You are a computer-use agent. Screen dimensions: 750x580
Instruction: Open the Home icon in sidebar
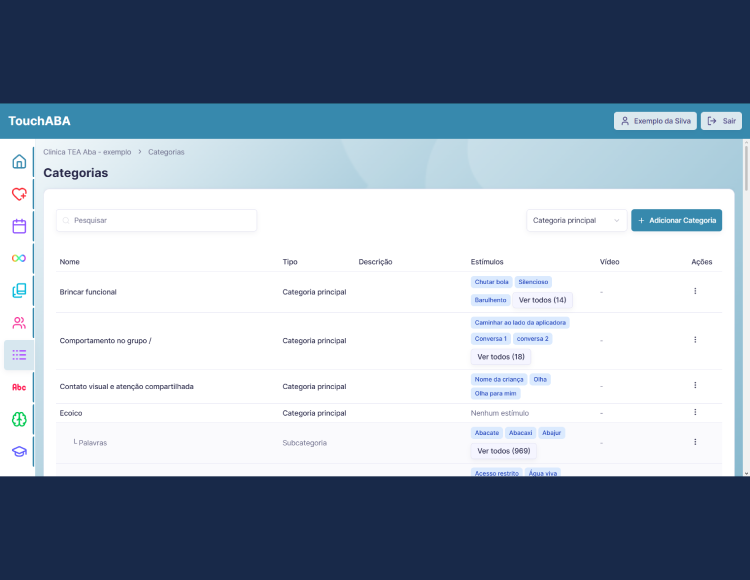point(19,162)
